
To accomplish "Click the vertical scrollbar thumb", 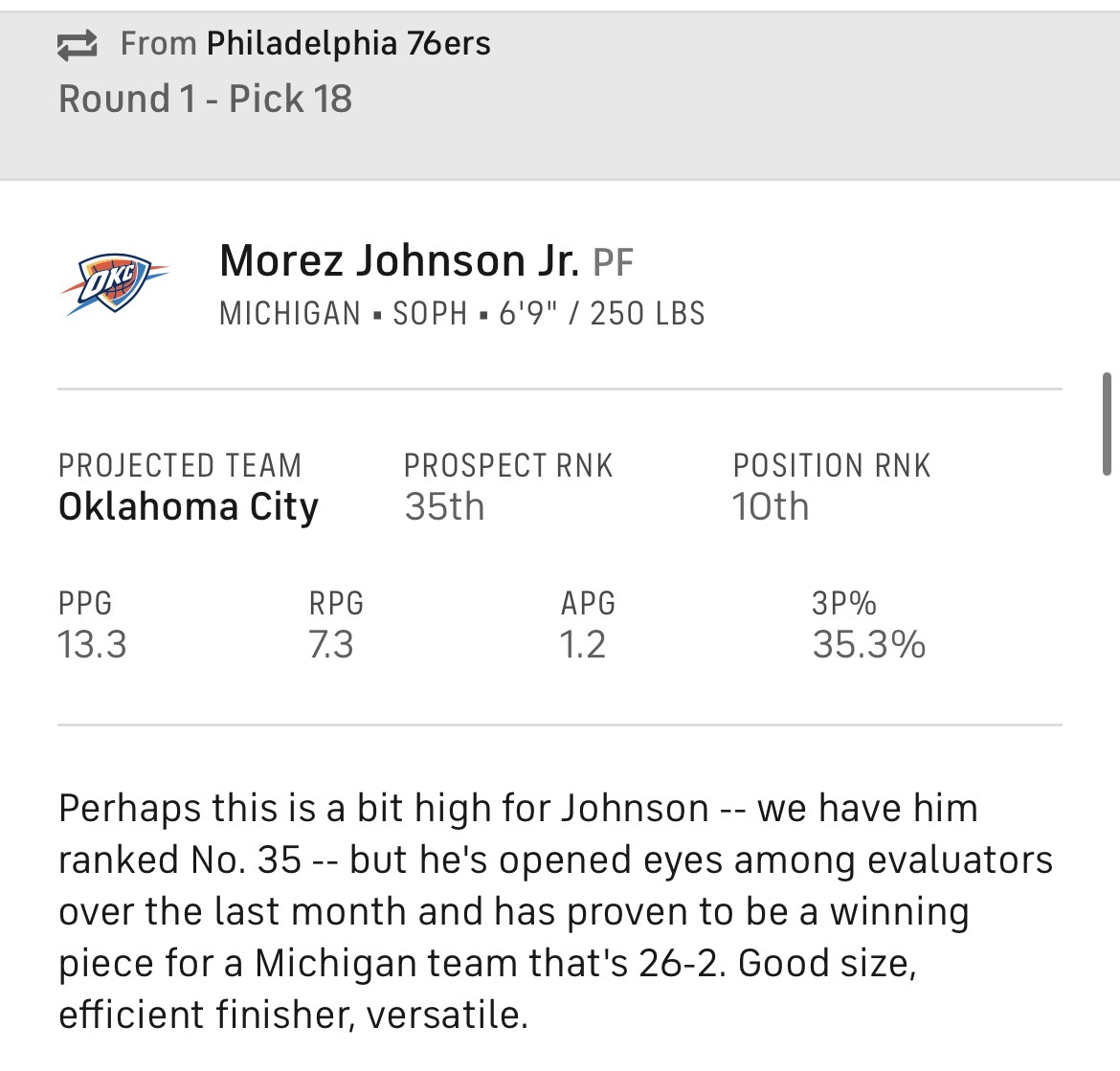I will click(1107, 424).
